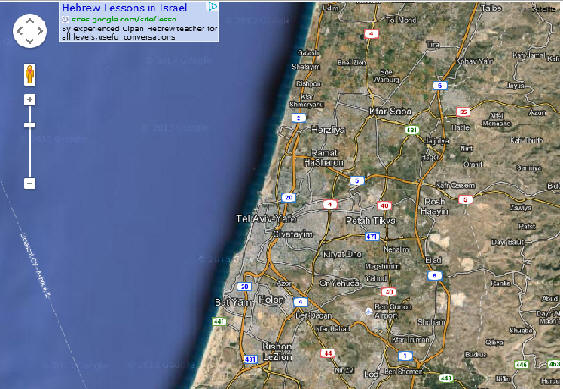
Task: Click the Herzliya city label
Action: pyautogui.click(x=328, y=130)
